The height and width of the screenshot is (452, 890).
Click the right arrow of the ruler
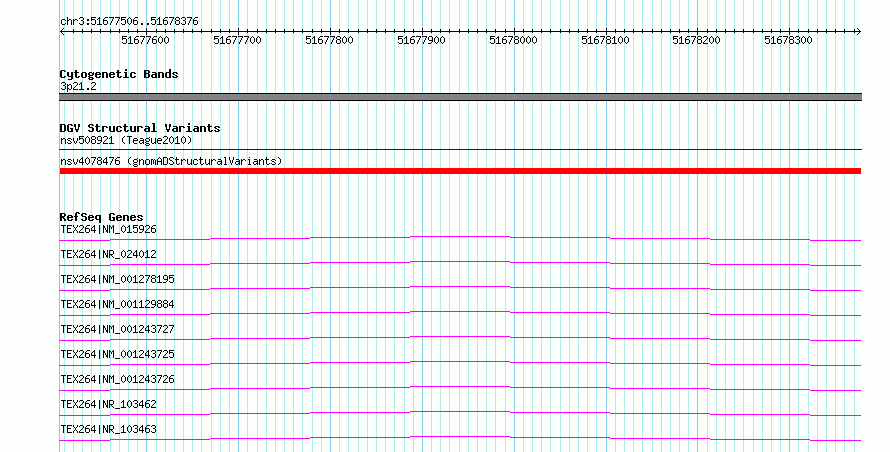tap(858, 31)
